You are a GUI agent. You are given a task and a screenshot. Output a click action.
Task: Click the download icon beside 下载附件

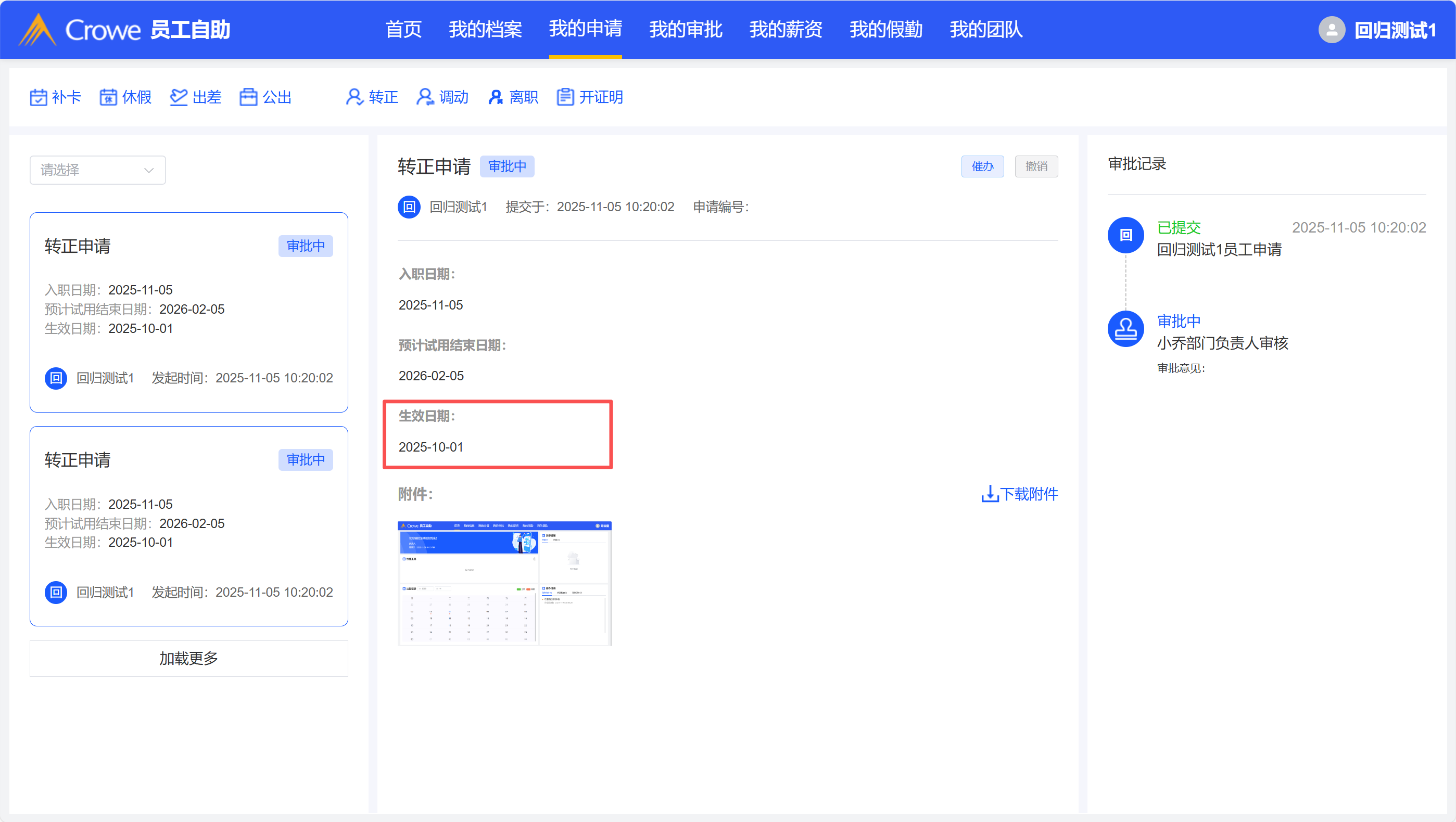[x=989, y=494]
